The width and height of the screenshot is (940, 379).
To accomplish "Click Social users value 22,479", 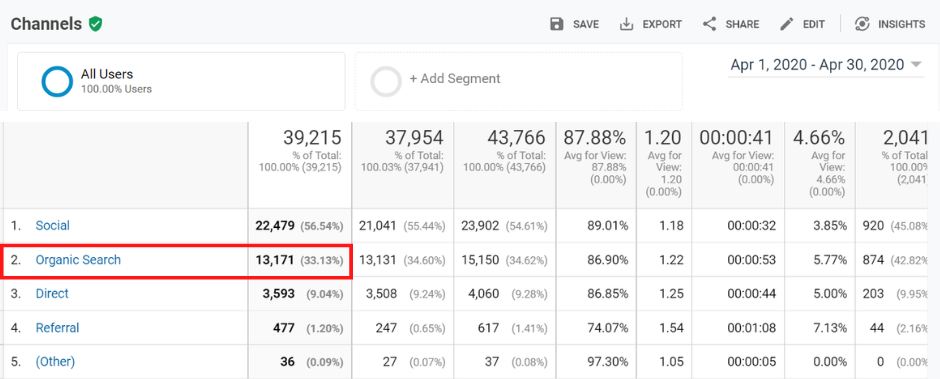I will click(x=275, y=226).
